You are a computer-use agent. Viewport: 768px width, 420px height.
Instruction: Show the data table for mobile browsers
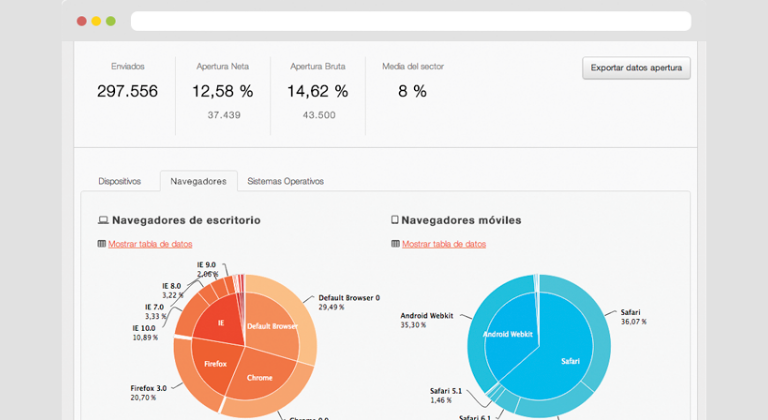coord(443,244)
